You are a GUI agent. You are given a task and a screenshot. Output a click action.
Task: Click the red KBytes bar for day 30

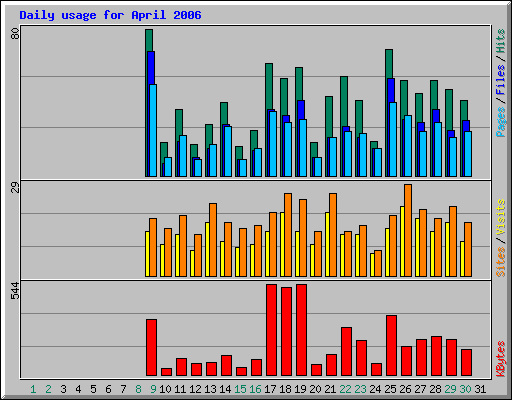tap(466, 362)
